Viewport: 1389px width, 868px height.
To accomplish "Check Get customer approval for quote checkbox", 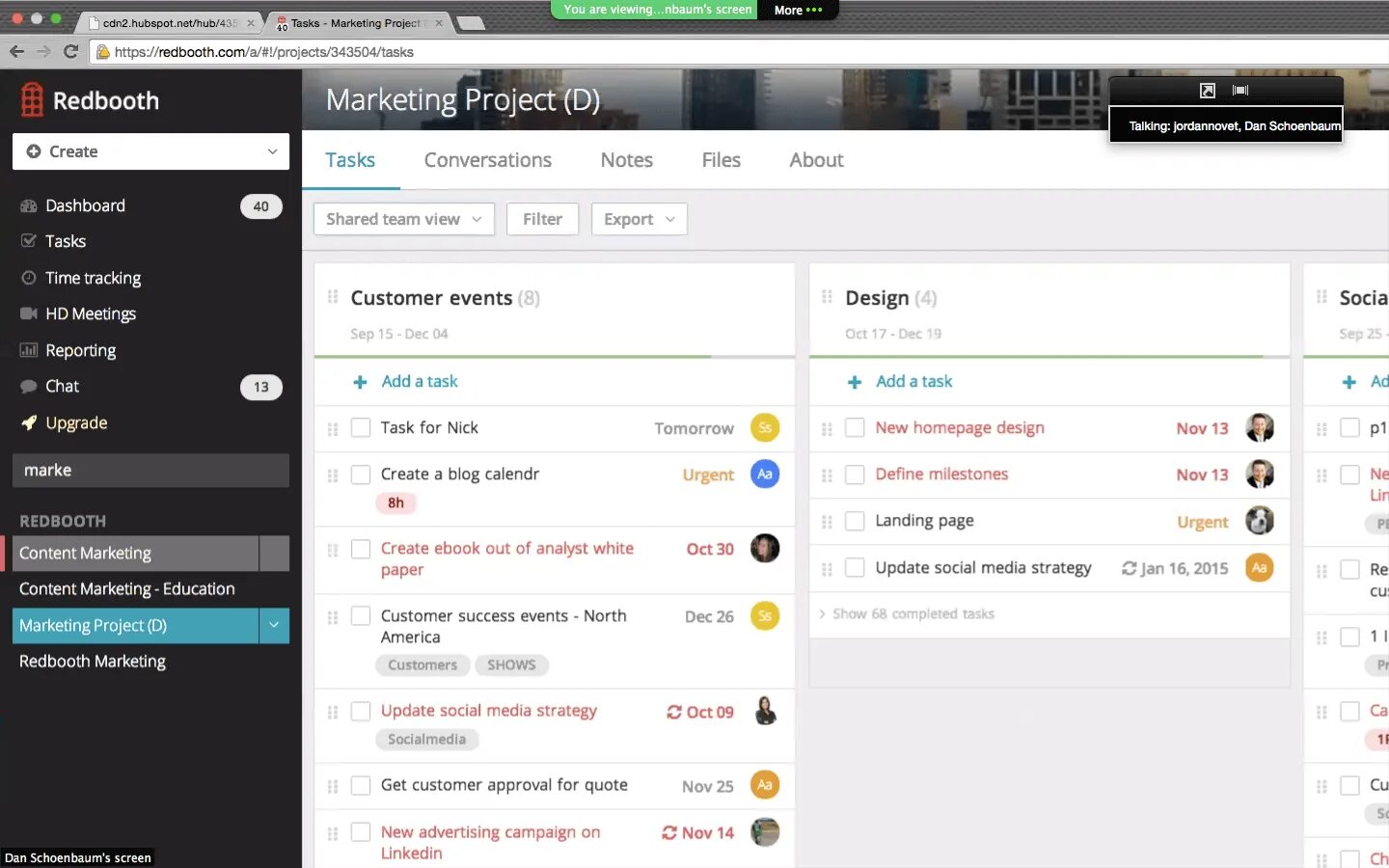I will coord(361,785).
